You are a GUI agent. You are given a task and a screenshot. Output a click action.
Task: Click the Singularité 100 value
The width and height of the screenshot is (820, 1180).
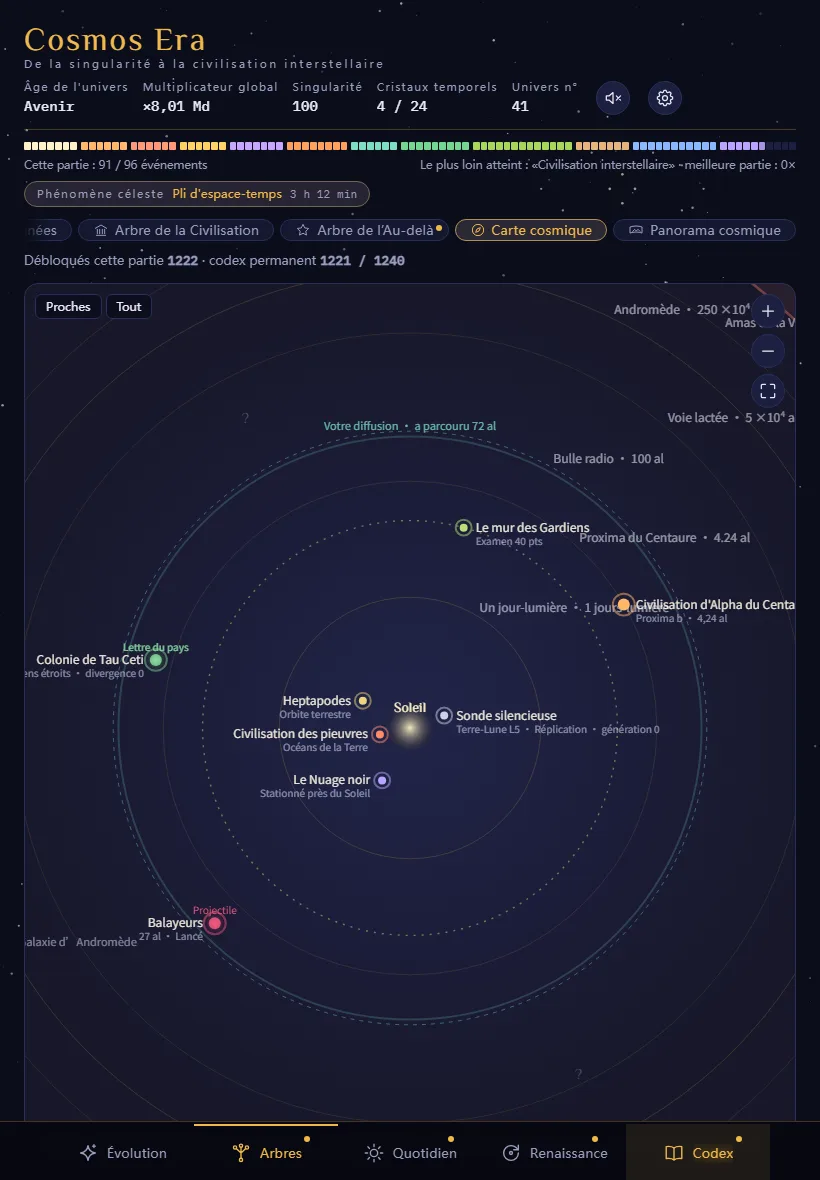coord(305,107)
